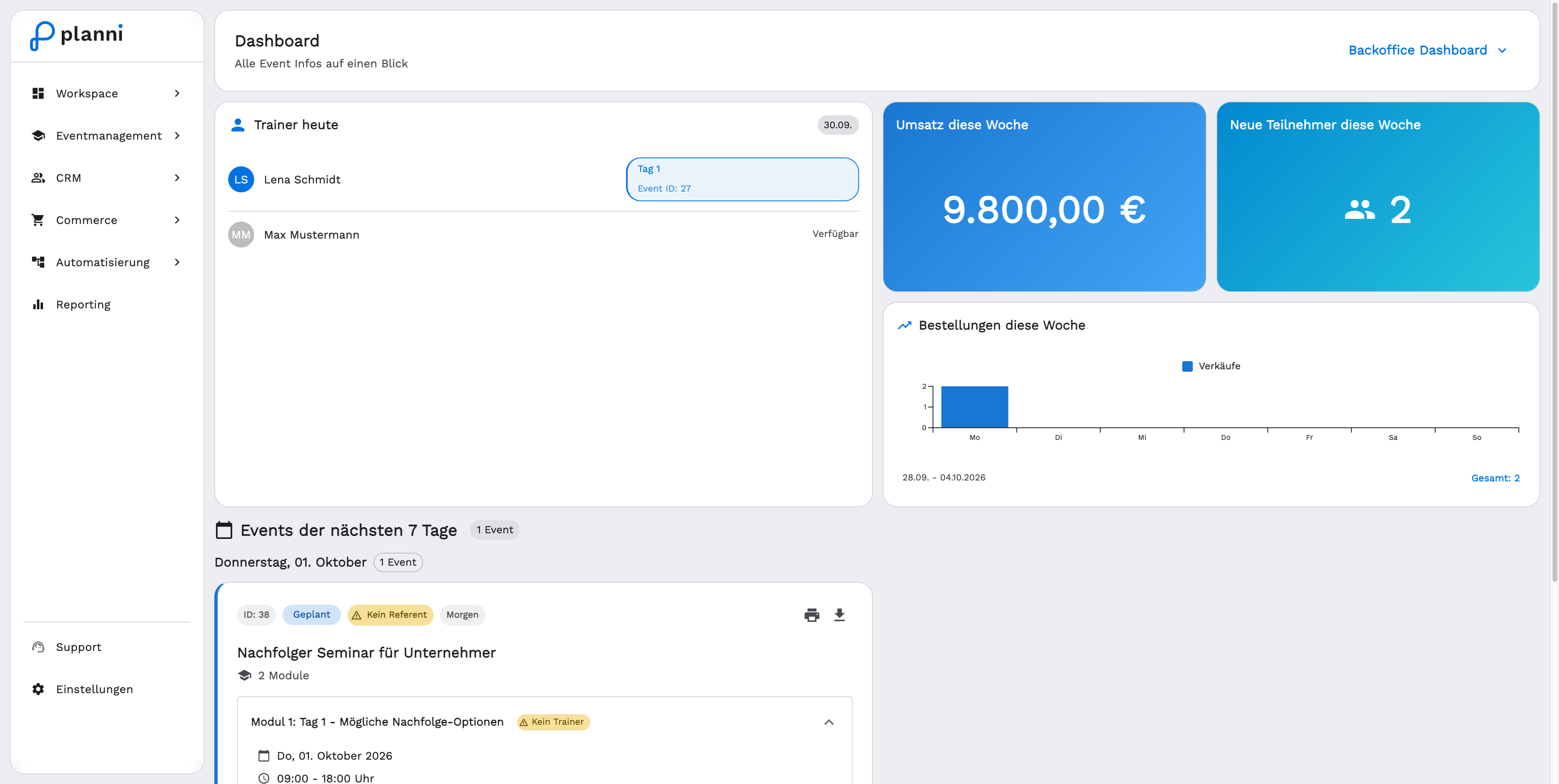Click the CRM people icon

point(38,178)
